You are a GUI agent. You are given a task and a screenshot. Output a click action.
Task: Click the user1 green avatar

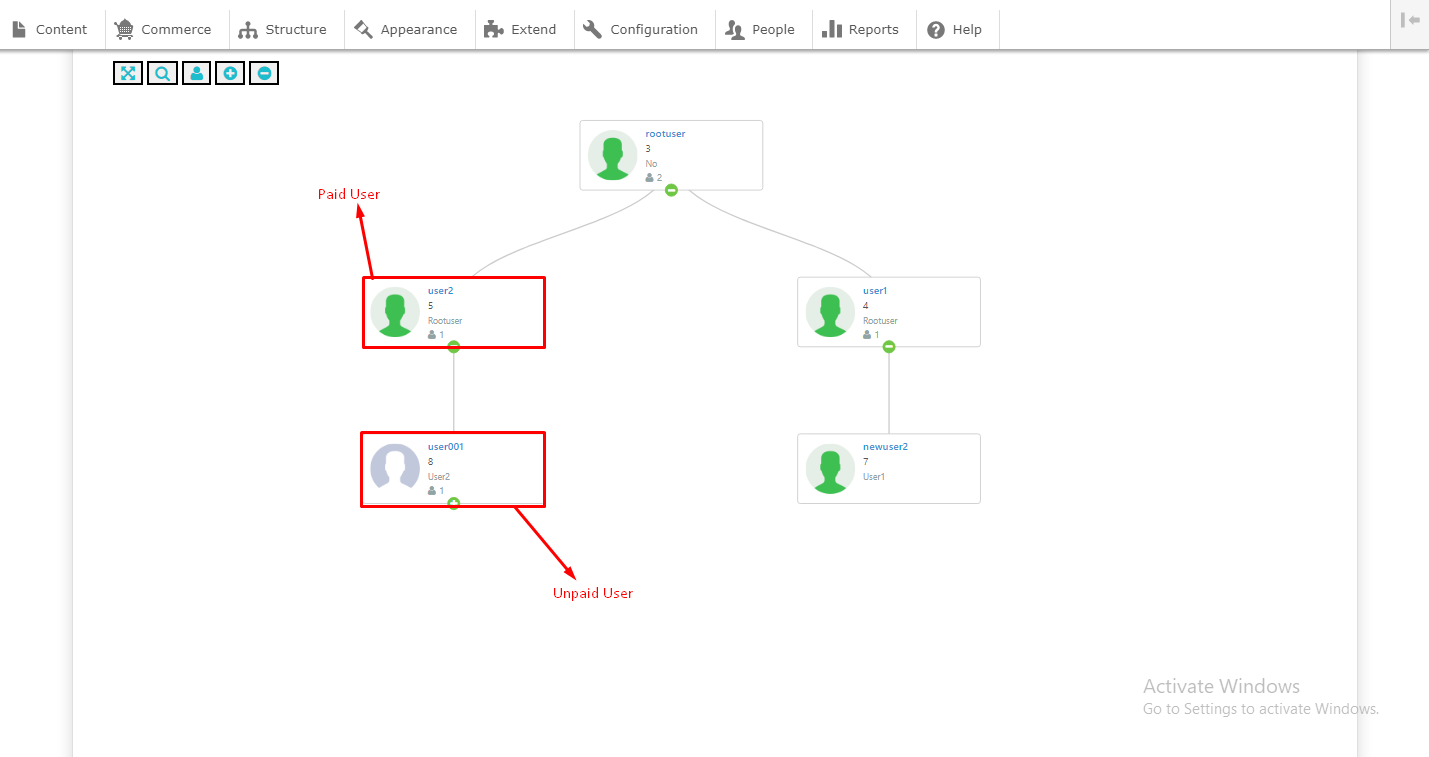[830, 312]
